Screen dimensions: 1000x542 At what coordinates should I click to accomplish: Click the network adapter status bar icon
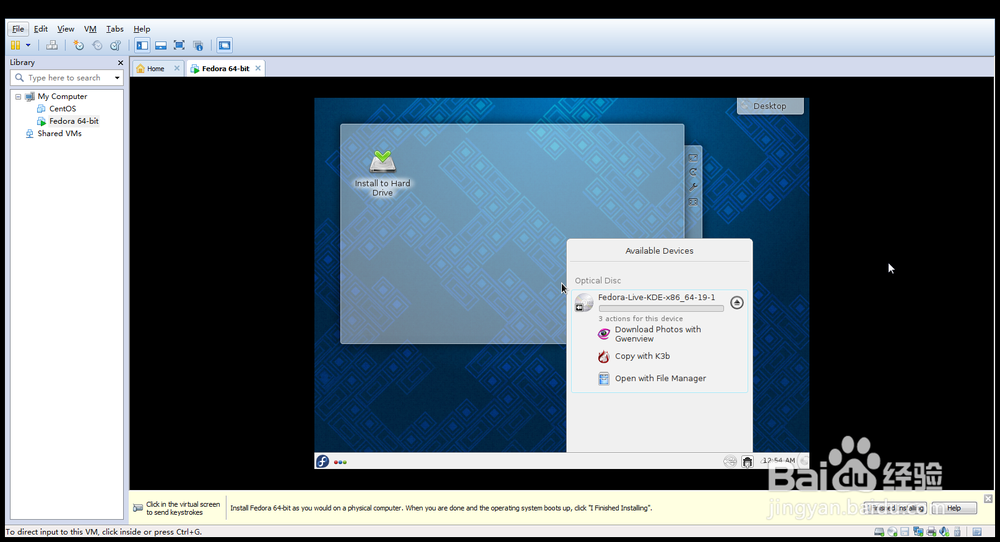click(x=918, y=532)
